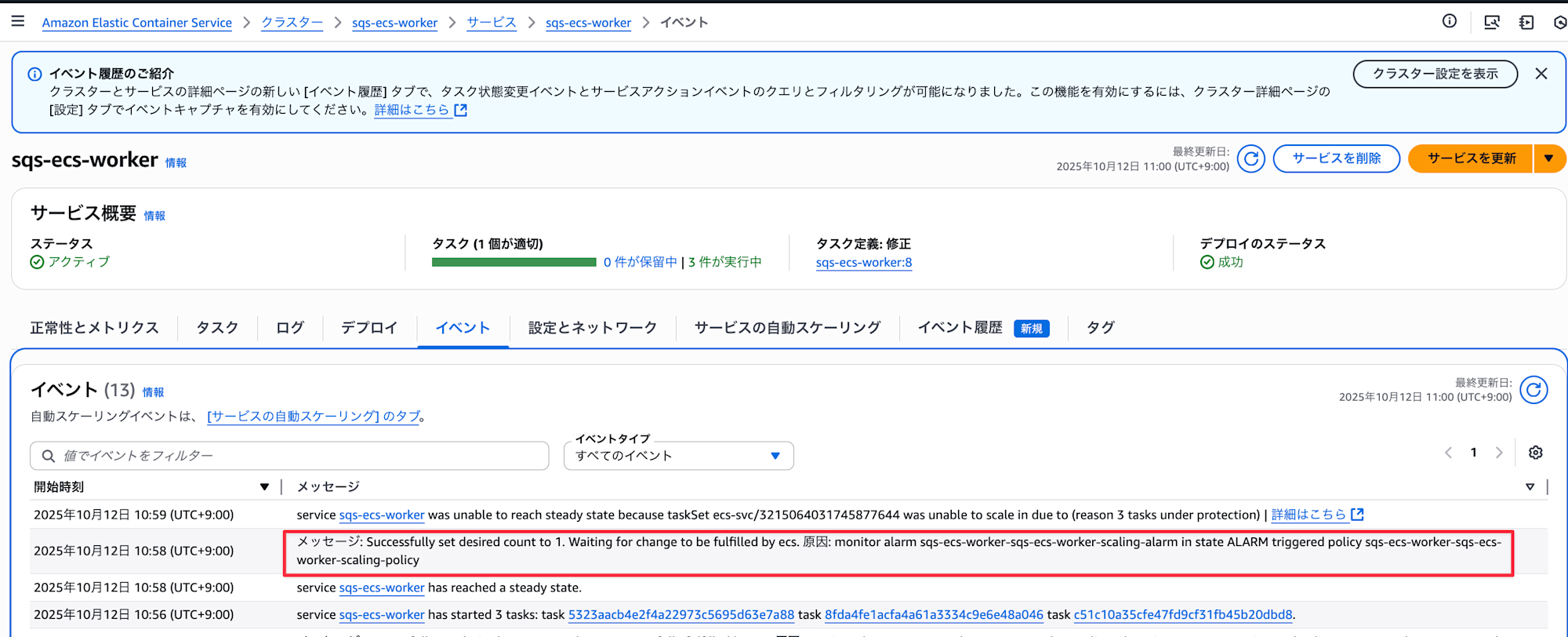The image size is (1568, 637).
Task: Open the hamburger navigation menu
Action: coord(18,21)
